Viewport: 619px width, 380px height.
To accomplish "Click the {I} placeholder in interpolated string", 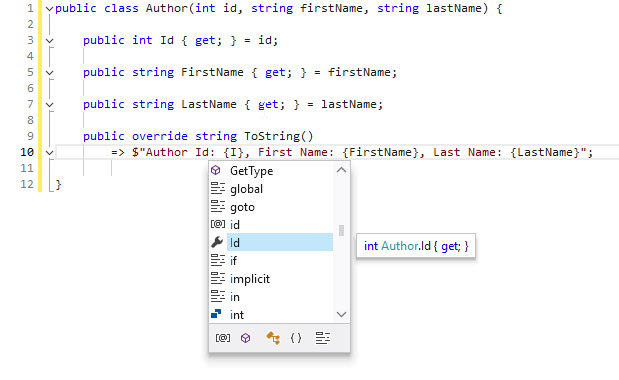I will tap(233, 152).
